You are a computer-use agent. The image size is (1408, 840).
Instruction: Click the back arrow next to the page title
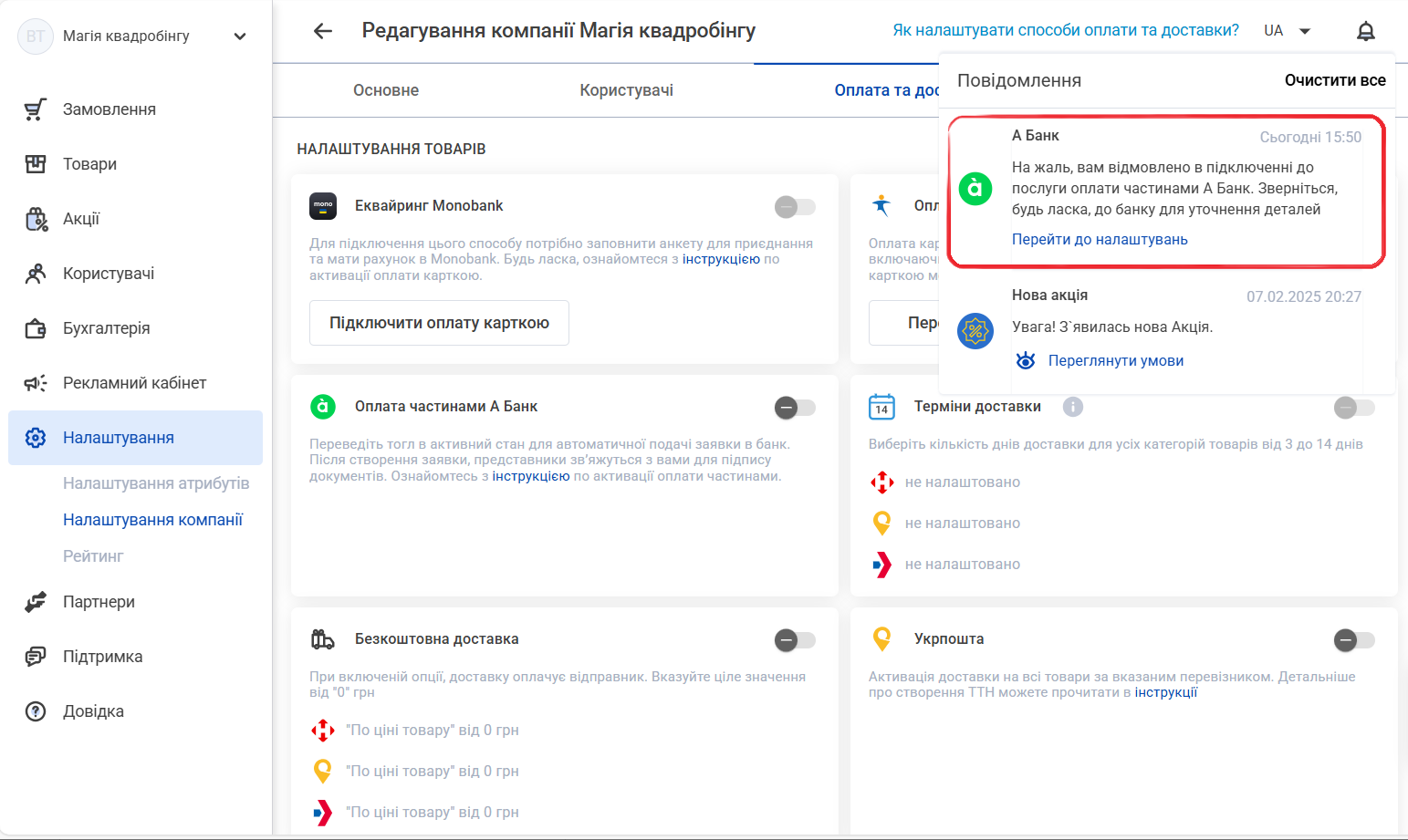322,31
